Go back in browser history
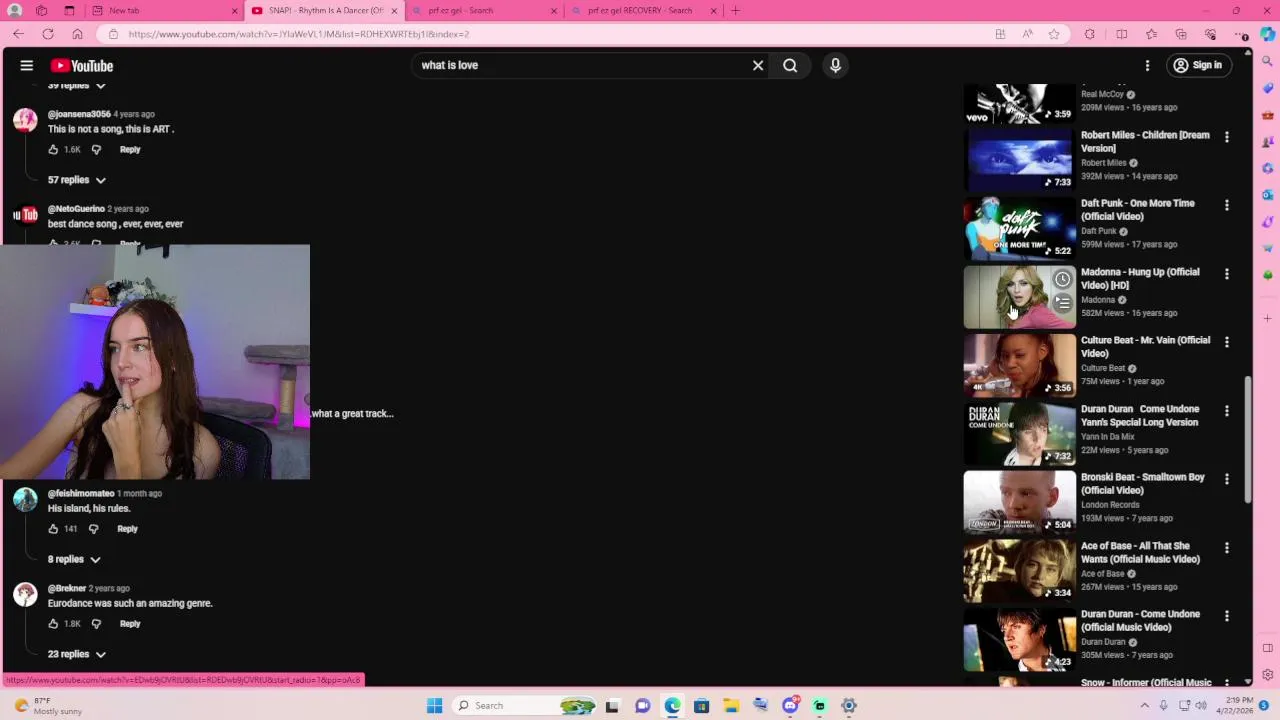The width and height of the screenshot is (1280, 720). 18,34
